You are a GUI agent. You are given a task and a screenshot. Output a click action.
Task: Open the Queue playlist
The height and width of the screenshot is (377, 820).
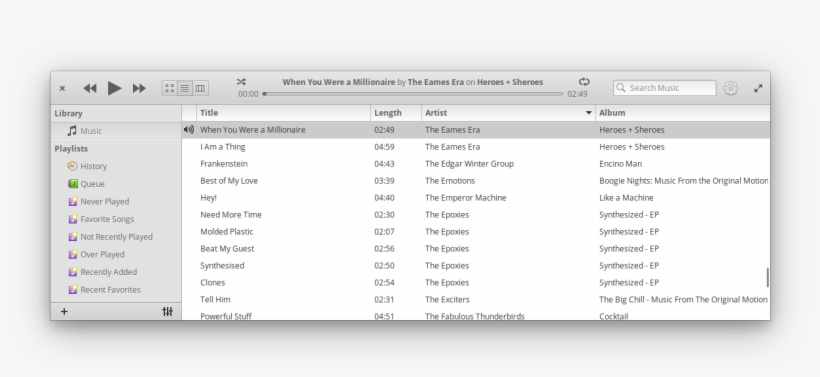tap(116, 184)
